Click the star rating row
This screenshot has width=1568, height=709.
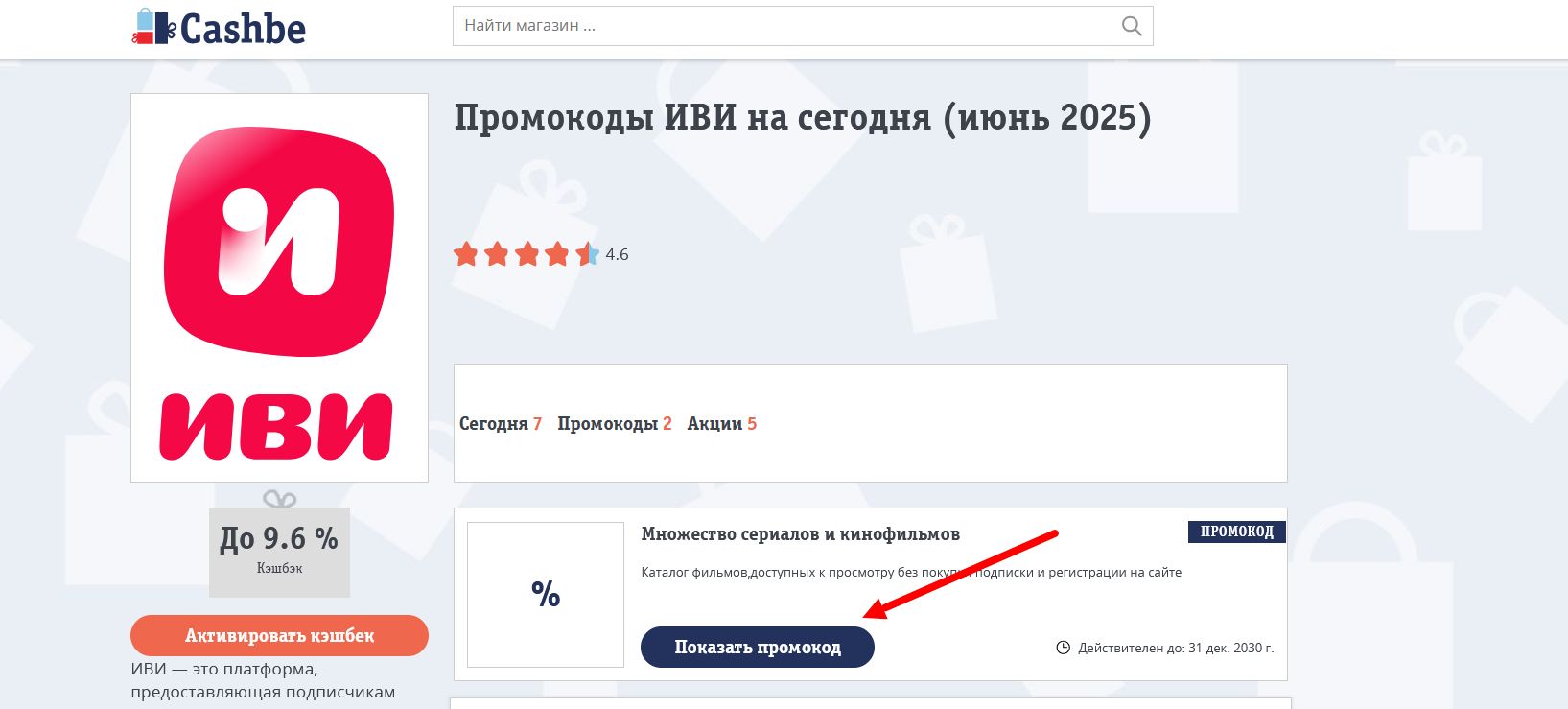point(527,254)
